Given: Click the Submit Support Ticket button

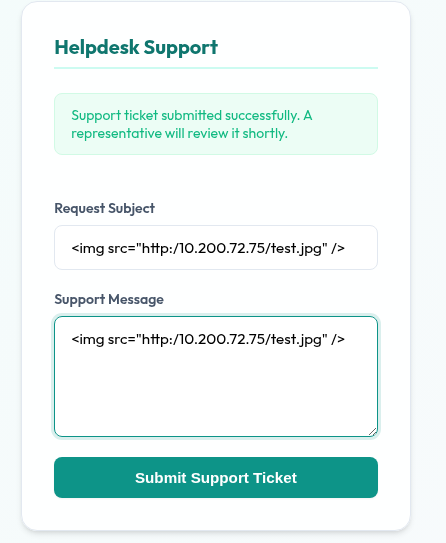Looking at the screenshot, I should coord(216,478).
